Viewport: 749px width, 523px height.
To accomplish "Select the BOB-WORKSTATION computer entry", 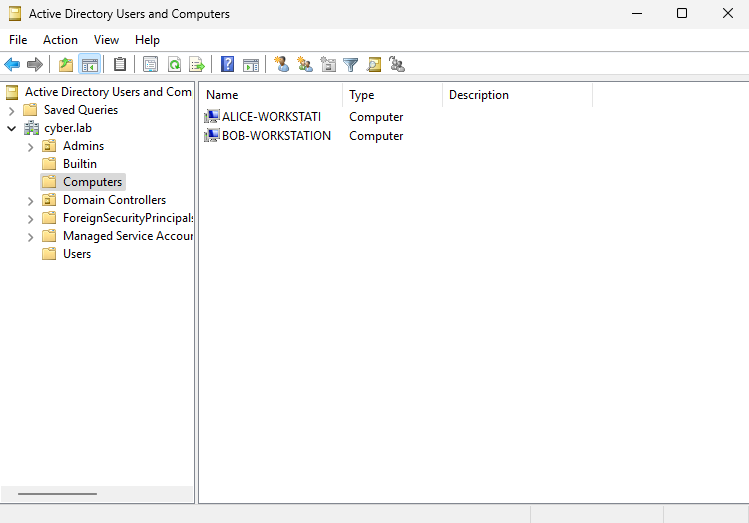I will [276, 136].
